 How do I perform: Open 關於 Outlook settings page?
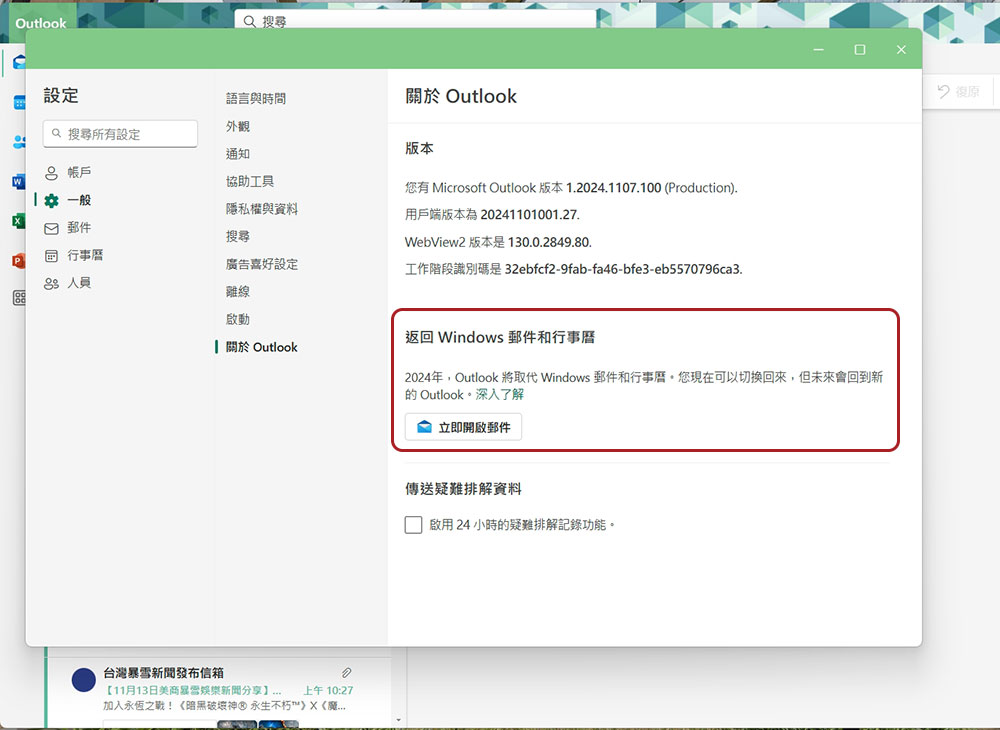coord(261,347)
